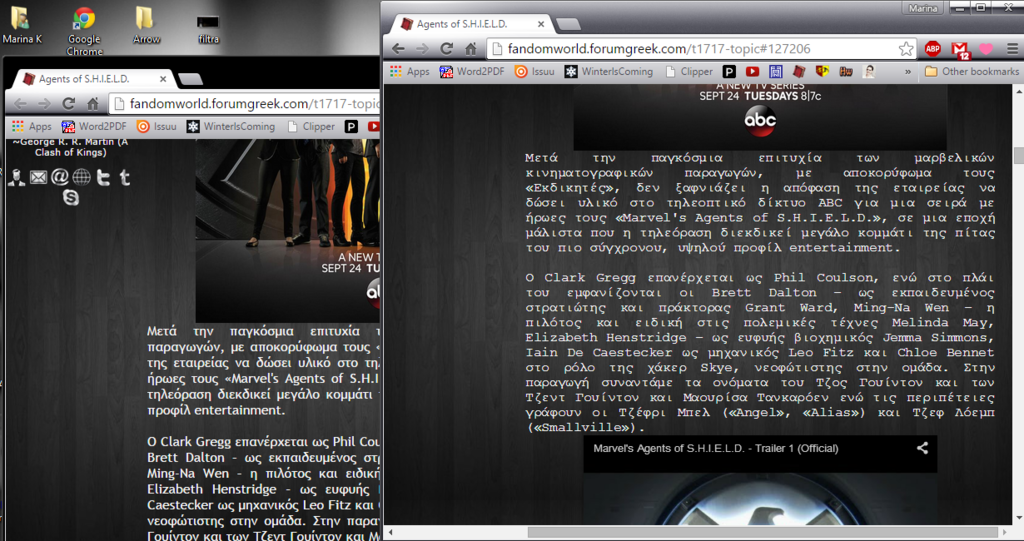Visit the user's website via globe icon
This screenshot has width=1024, height=541.
click(x=82, y=176)
